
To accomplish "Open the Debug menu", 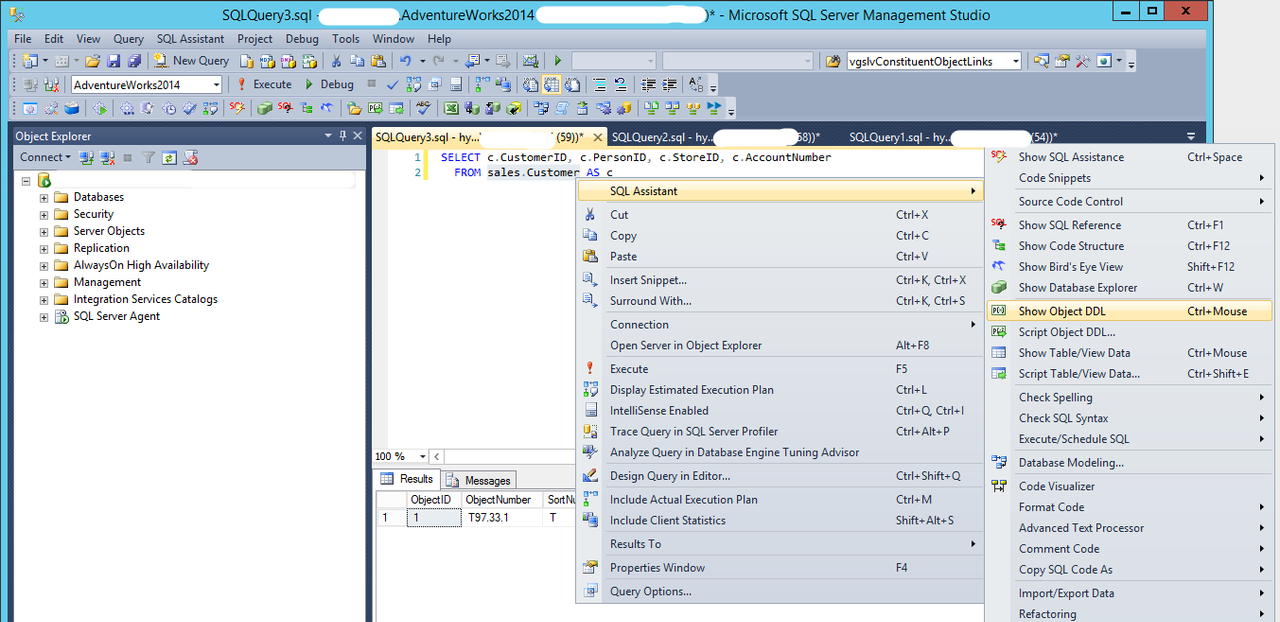I will tap(302, 39).
